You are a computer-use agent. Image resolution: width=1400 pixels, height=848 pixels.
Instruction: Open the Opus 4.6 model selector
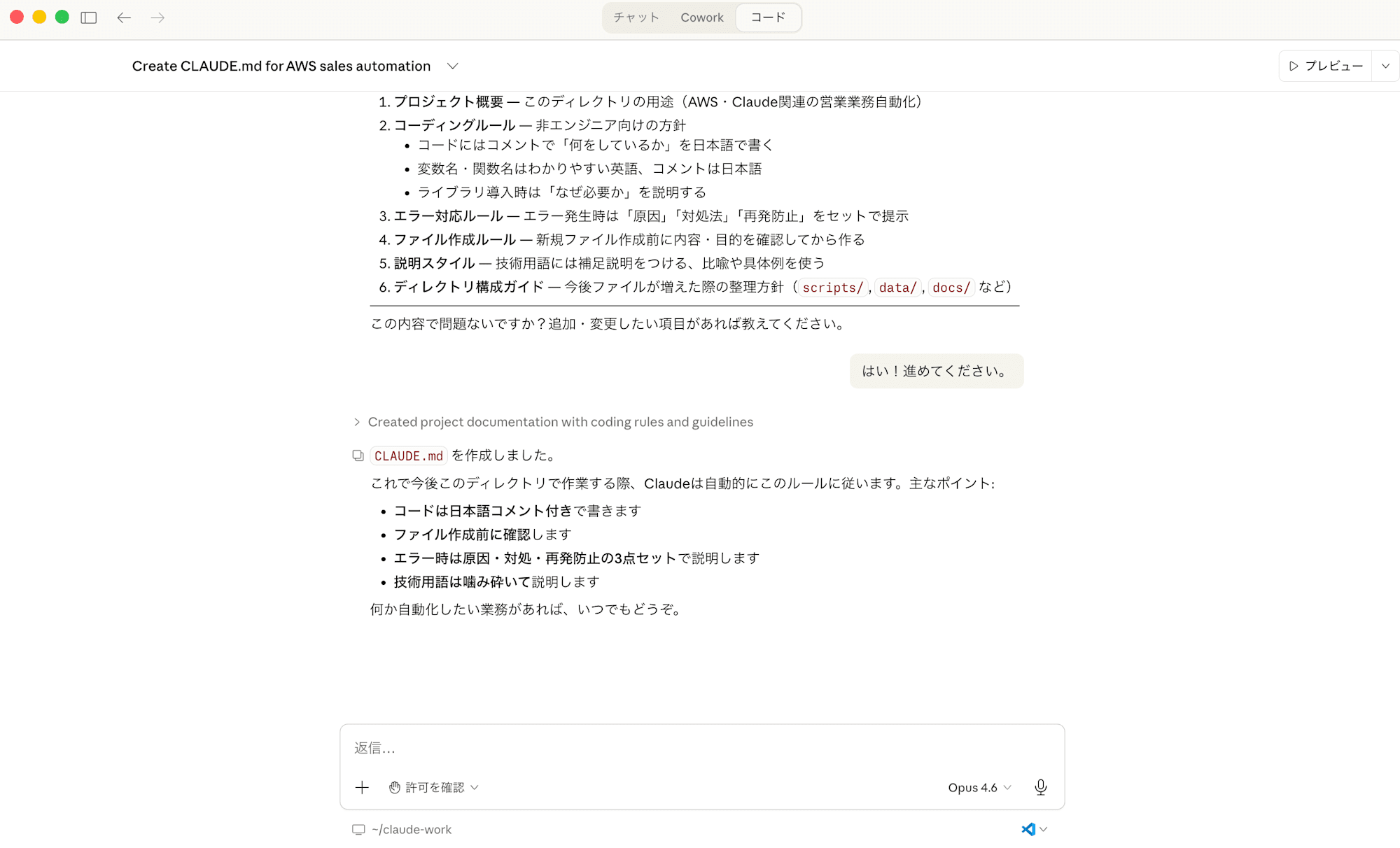979,787
